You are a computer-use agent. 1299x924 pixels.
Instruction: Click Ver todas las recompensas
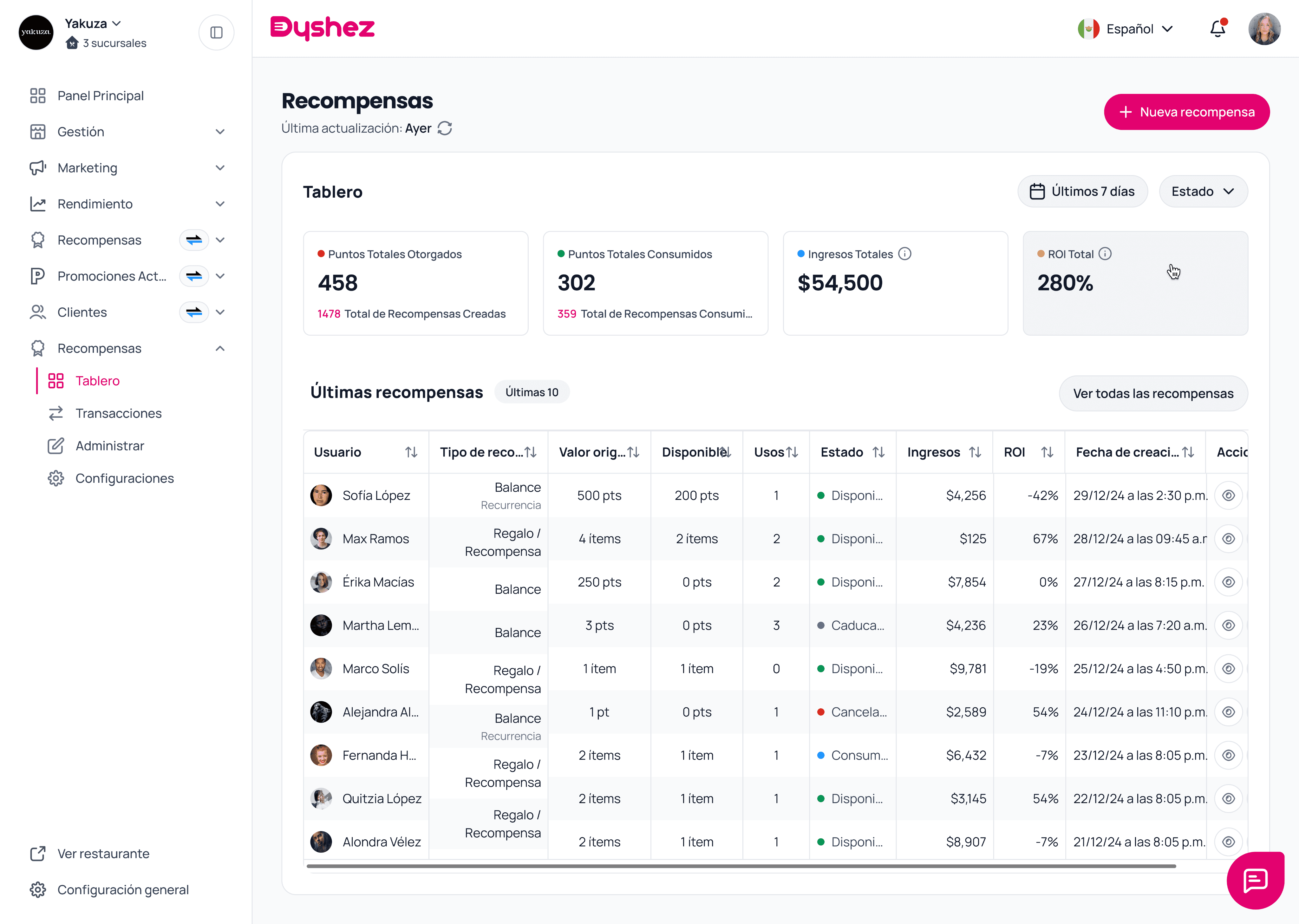click(x=1153, y=394)
